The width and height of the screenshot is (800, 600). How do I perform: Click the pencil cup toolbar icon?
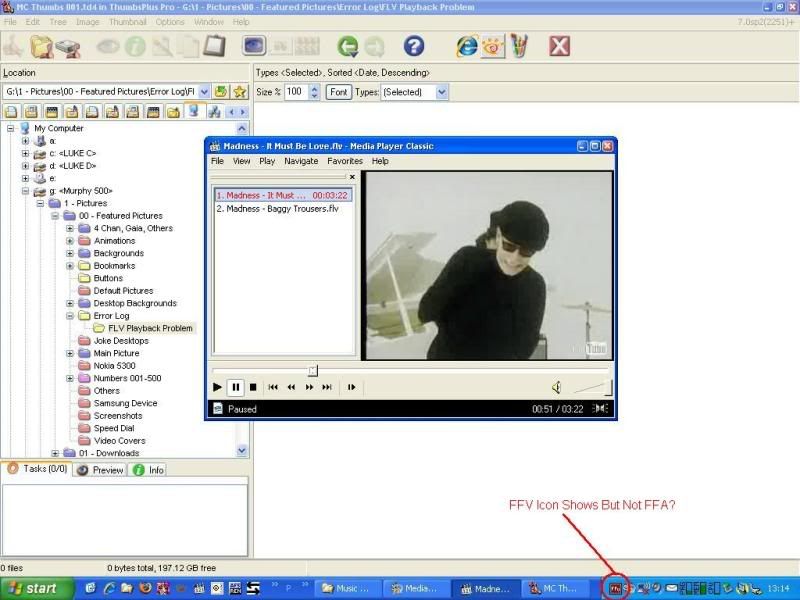519,46
